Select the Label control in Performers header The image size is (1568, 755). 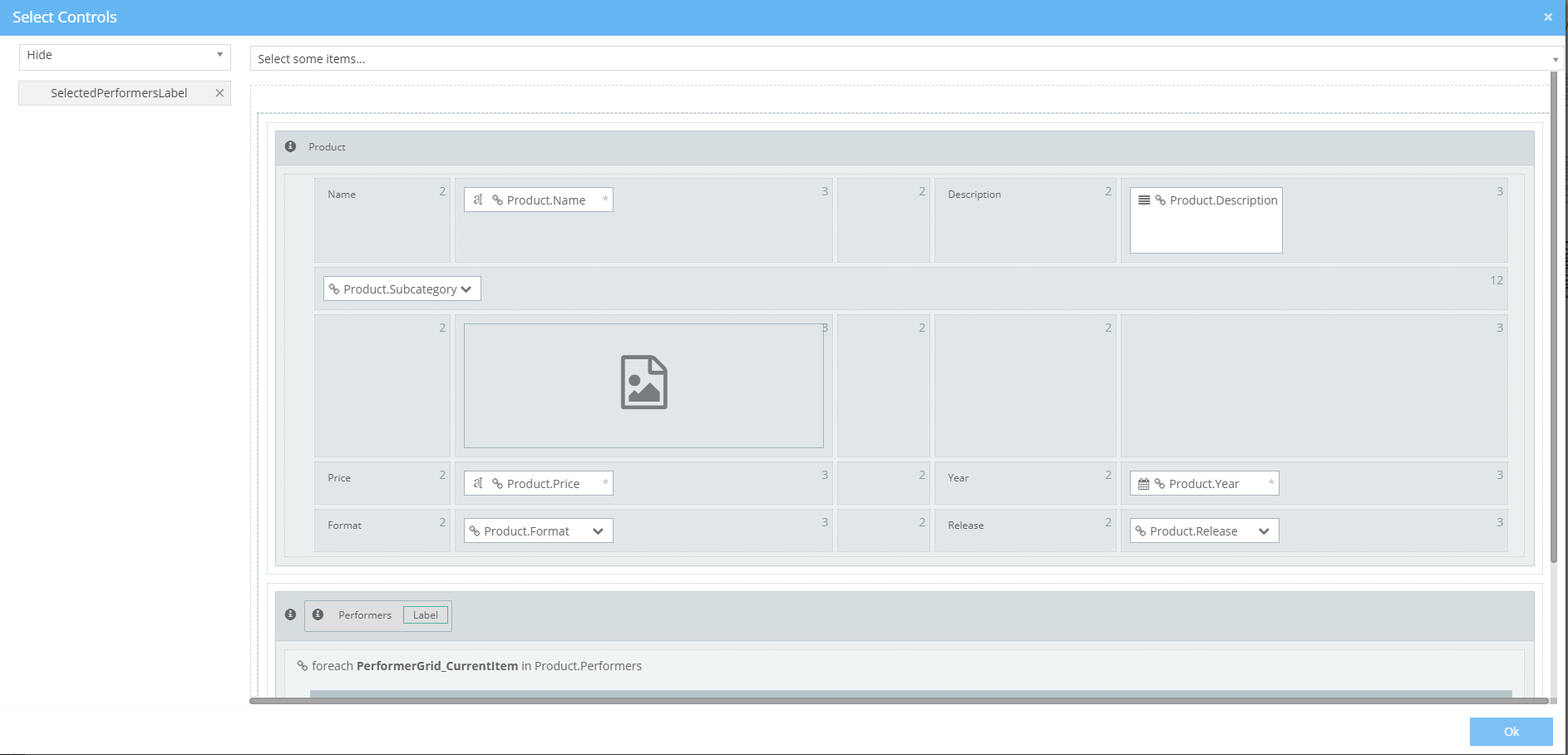tap(425, 615)
